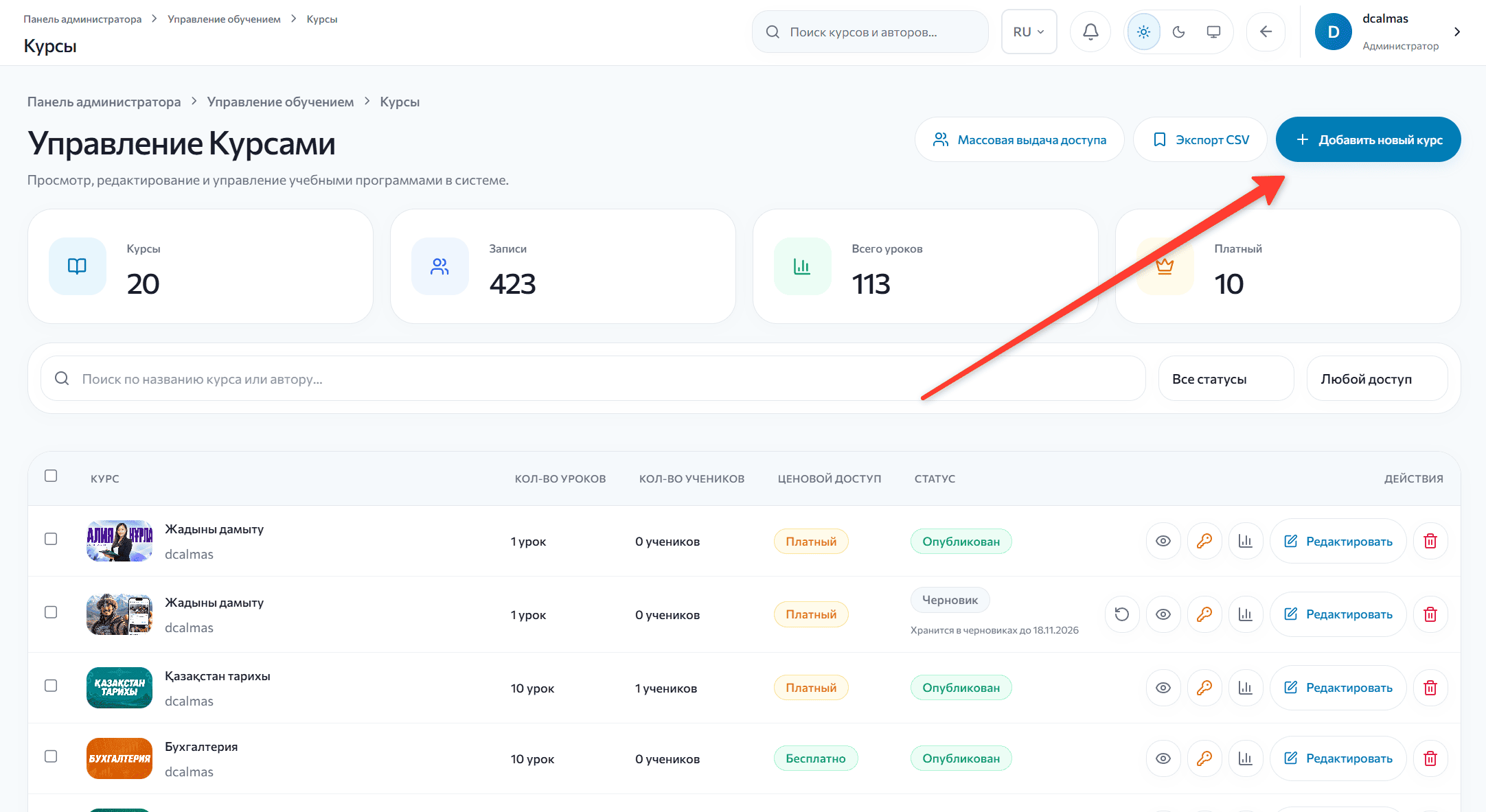The image size is (1486, 812).
Task: Go to Управление обучением in top breadcrumb
Action: pyautogui.click(x=224, y=19)
